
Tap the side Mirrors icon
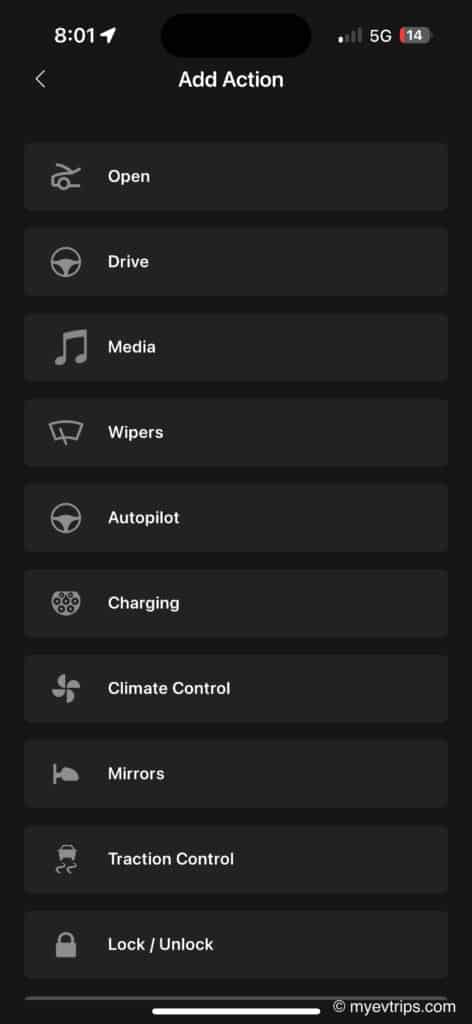click(x=66, y=774)
